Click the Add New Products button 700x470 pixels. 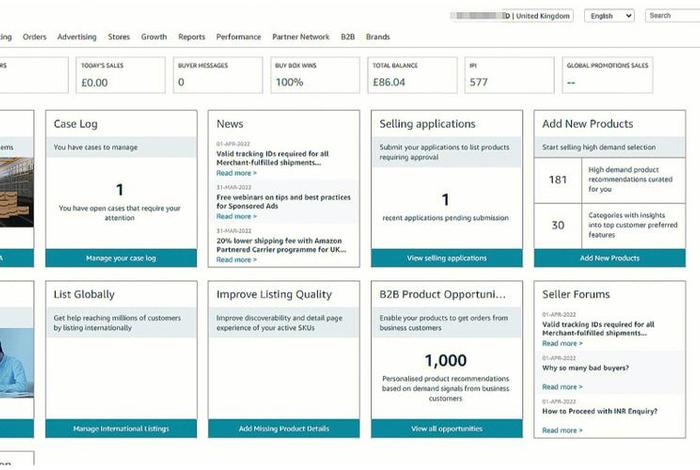(609, 258)
